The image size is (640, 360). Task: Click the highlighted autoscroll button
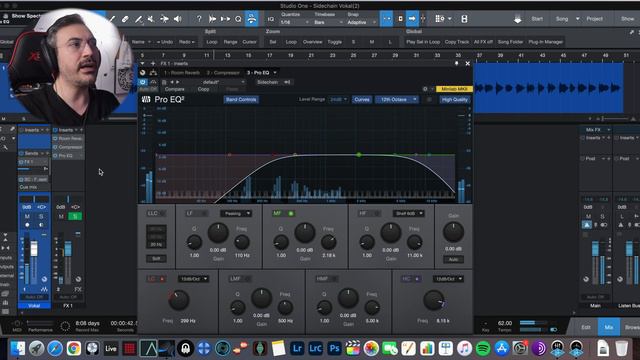click(387, 19)
